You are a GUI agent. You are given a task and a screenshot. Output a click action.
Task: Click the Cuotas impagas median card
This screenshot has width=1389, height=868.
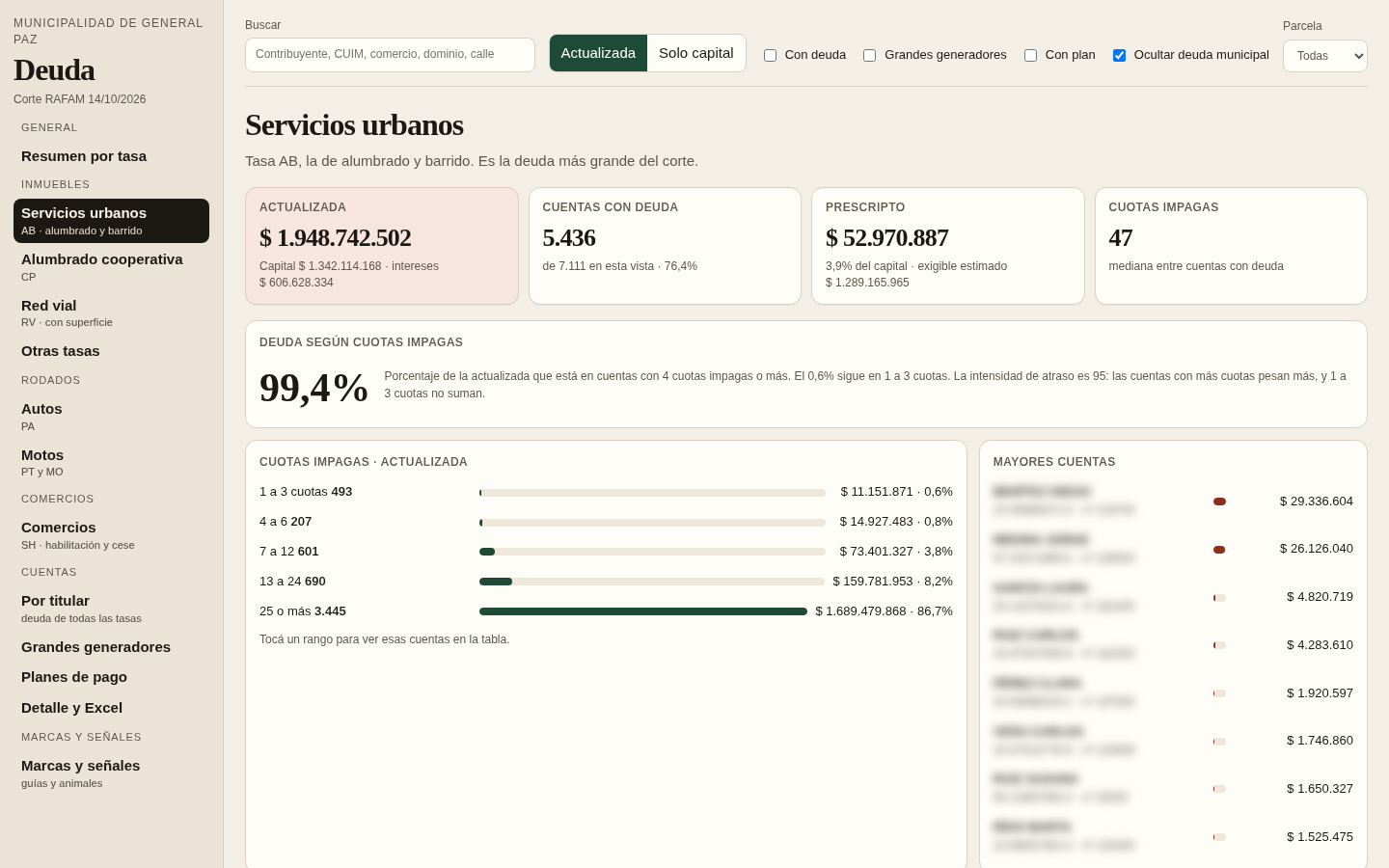tap(1231, 246)
